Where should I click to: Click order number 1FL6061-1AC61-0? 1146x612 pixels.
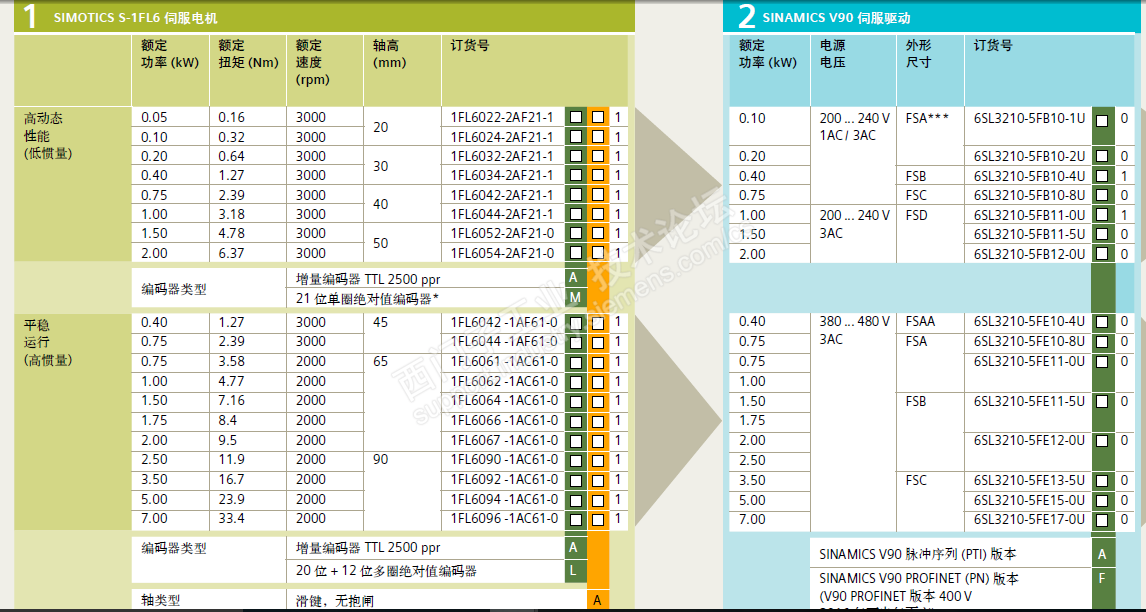pyautogui.click(x=504, y=361)
